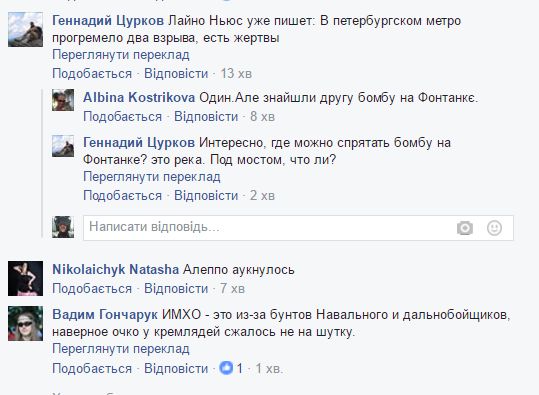View translation of Вадим Гончарук's comment
Viewport: 539px width, 395px height.
(121, 349)
